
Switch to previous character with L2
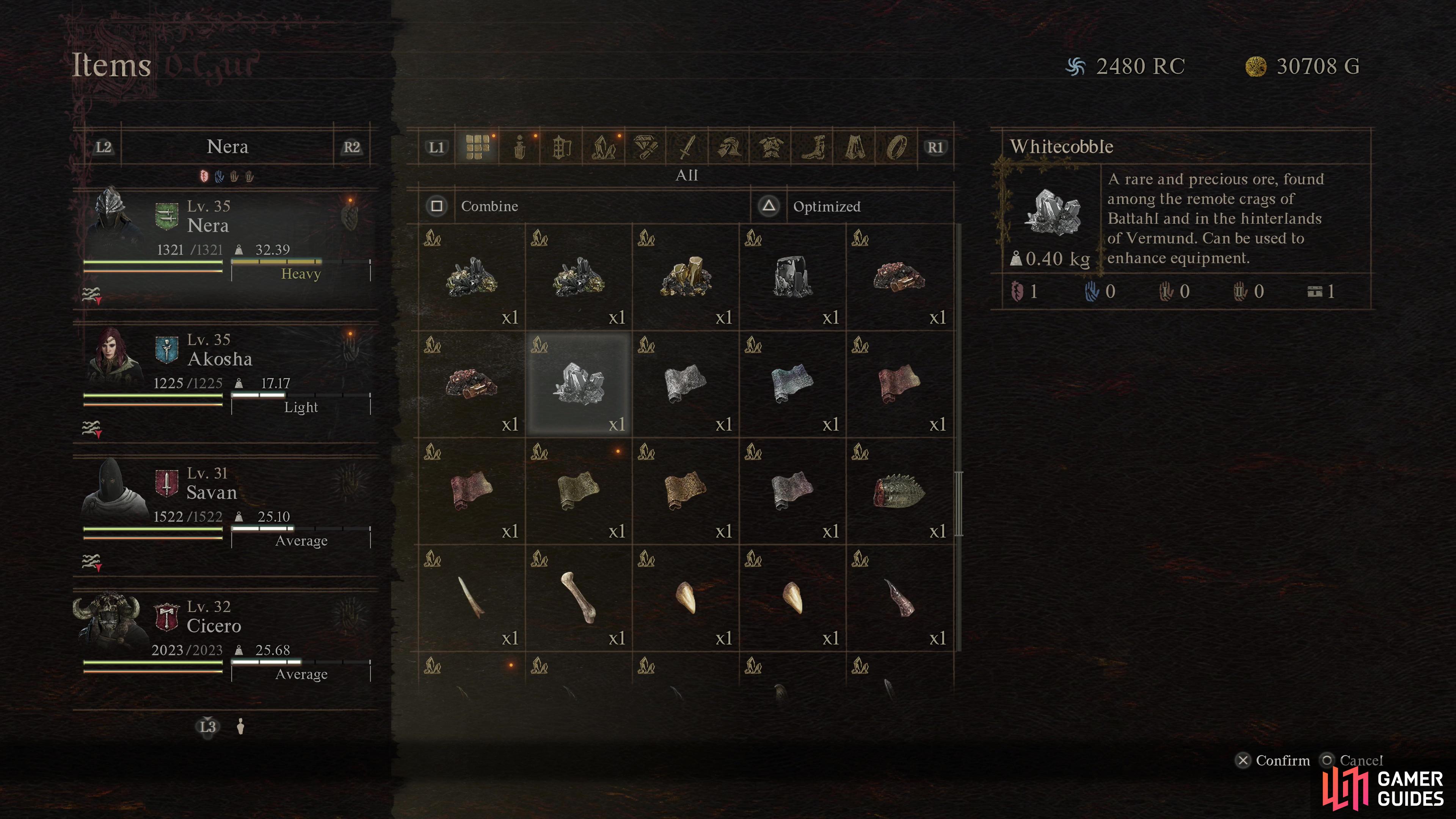pyautogui.click(x=104, y=147)
